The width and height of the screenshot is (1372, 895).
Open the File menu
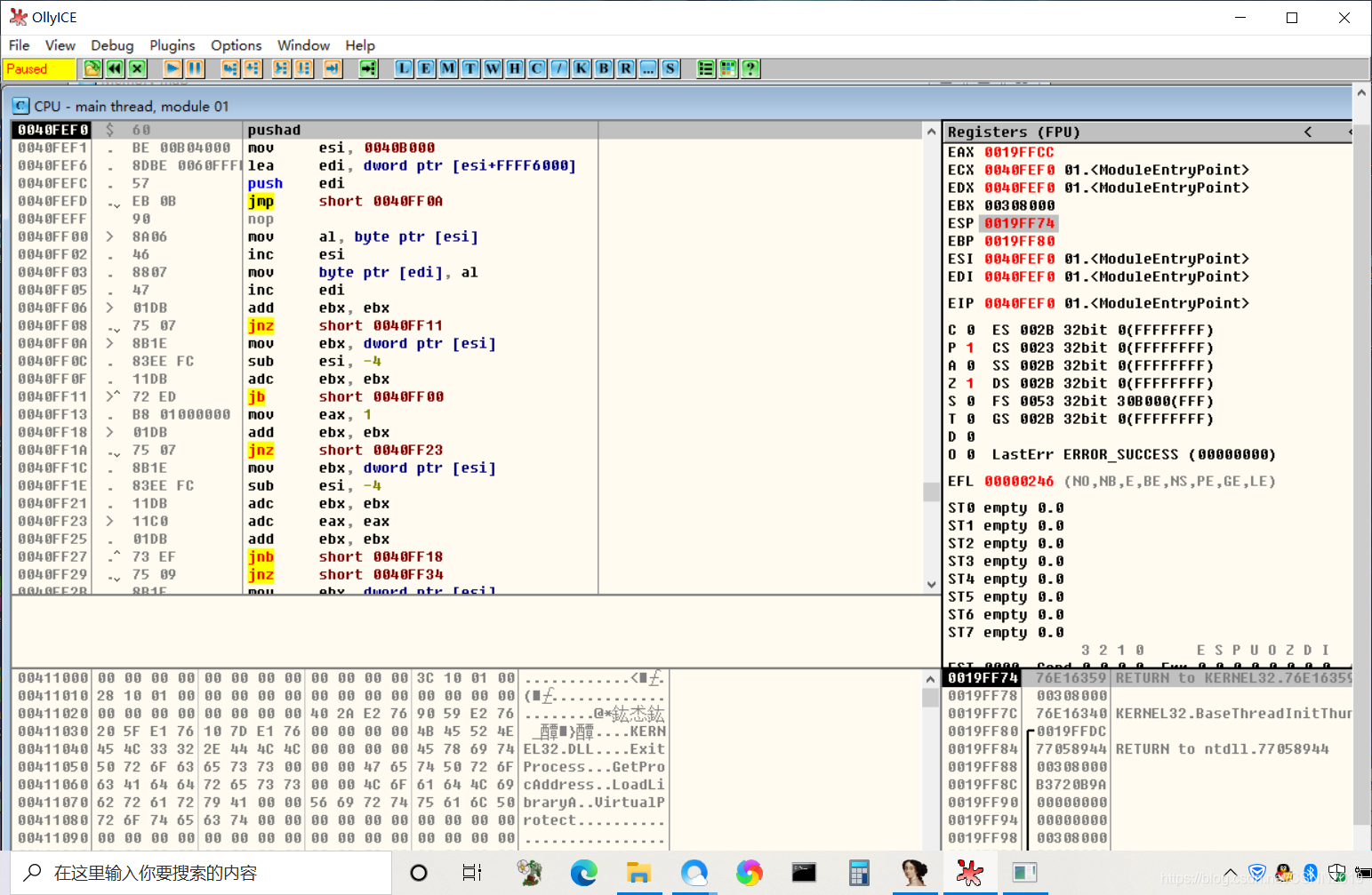tap(20, 45)
